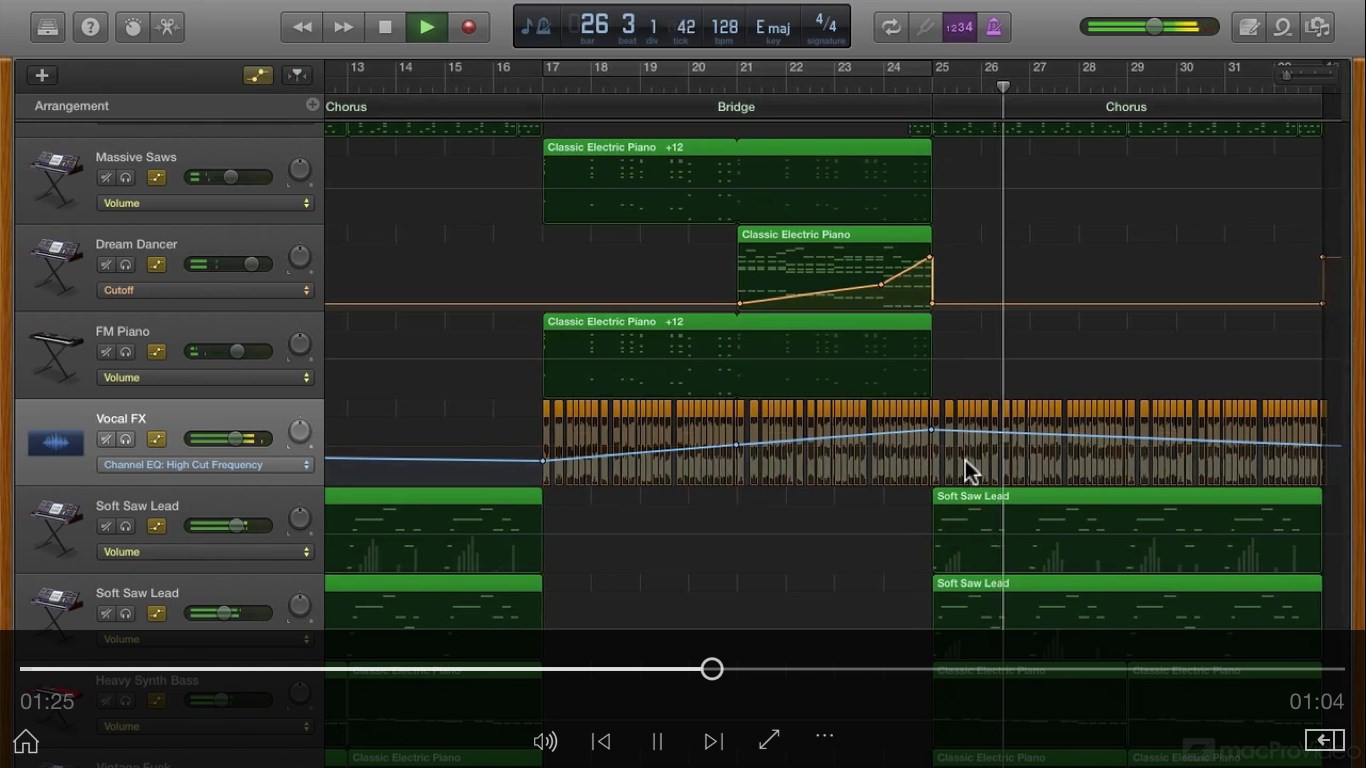Solo the Vocal FX track with headphones toggle
Viewport: 1366px width, 768px height.
coord(124,439)
